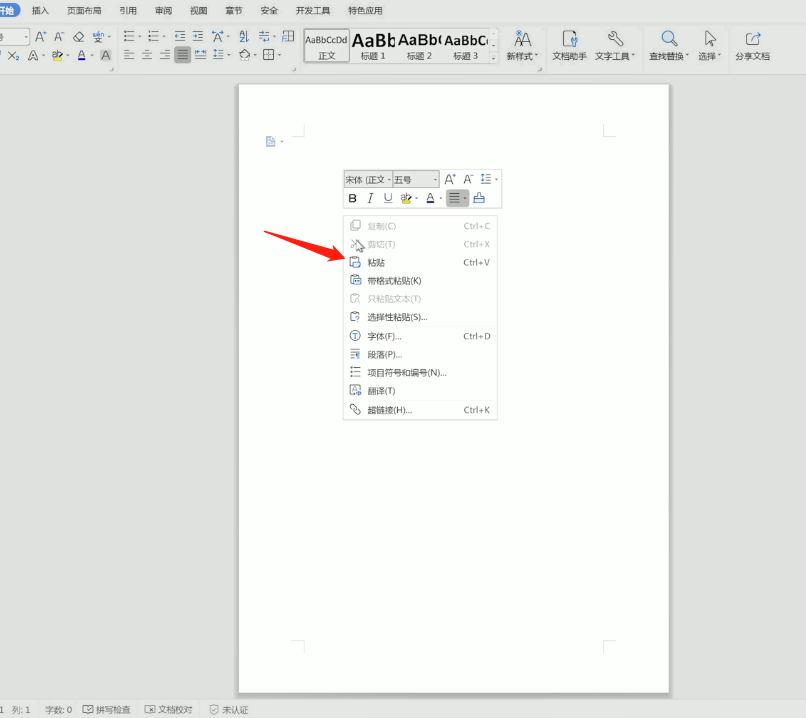Viewport: 806px width, 718px height.
Task: Decrease paragraph indent in ribbon
Action: [179, 36]
